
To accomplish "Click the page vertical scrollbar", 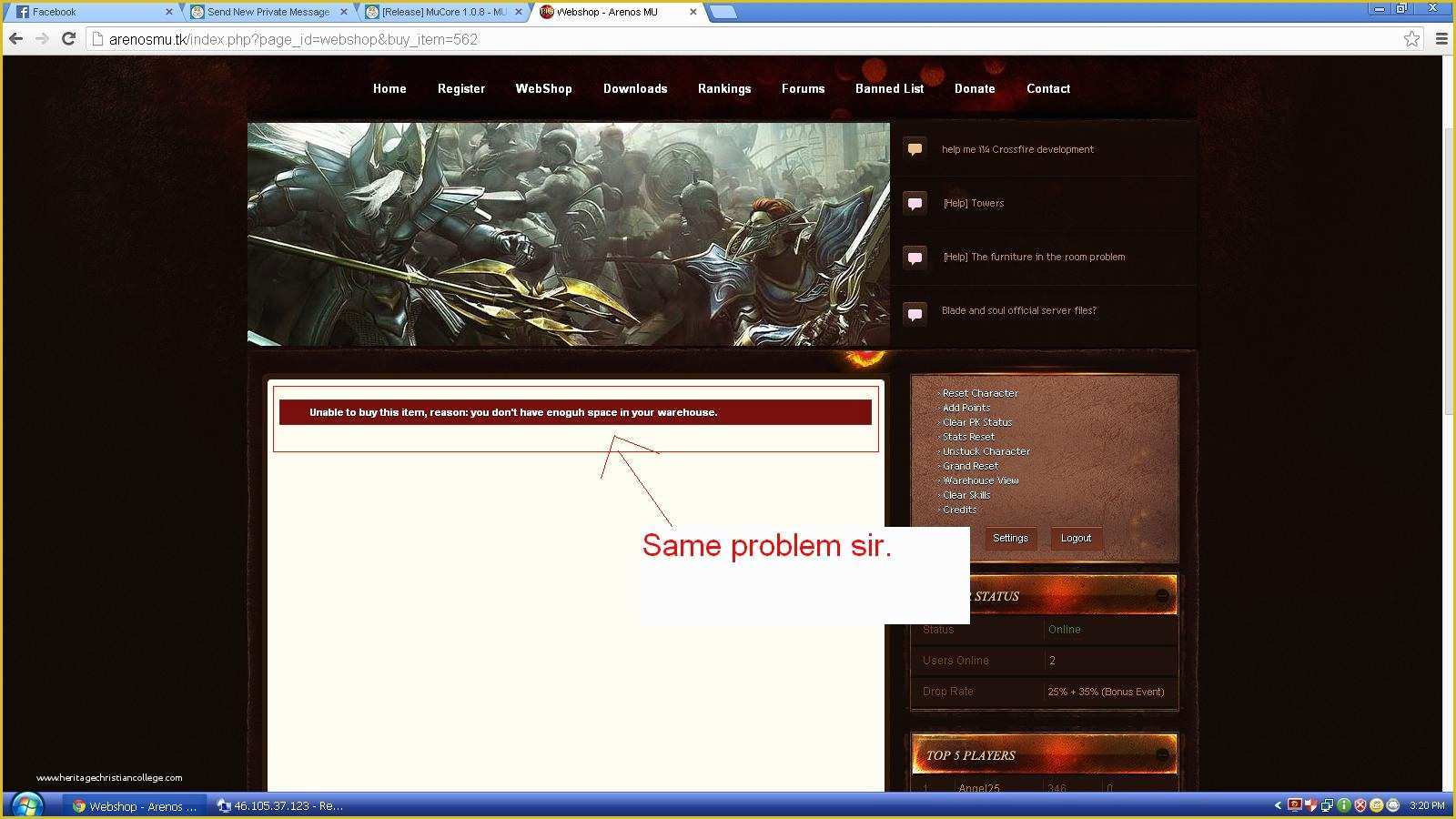I will 1449,273.
